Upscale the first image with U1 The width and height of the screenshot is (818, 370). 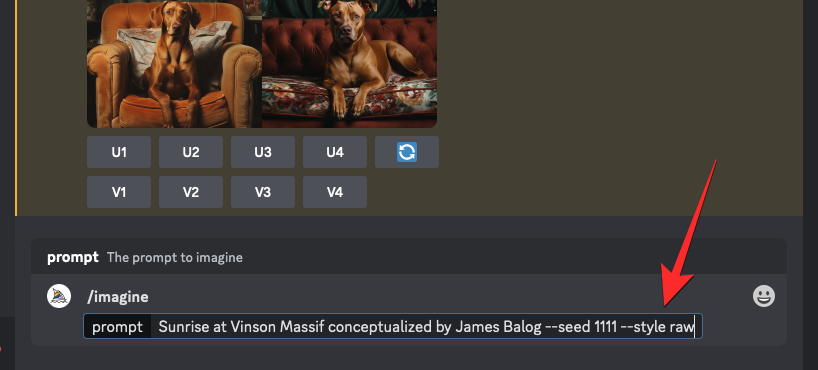[x=119, y=152]
